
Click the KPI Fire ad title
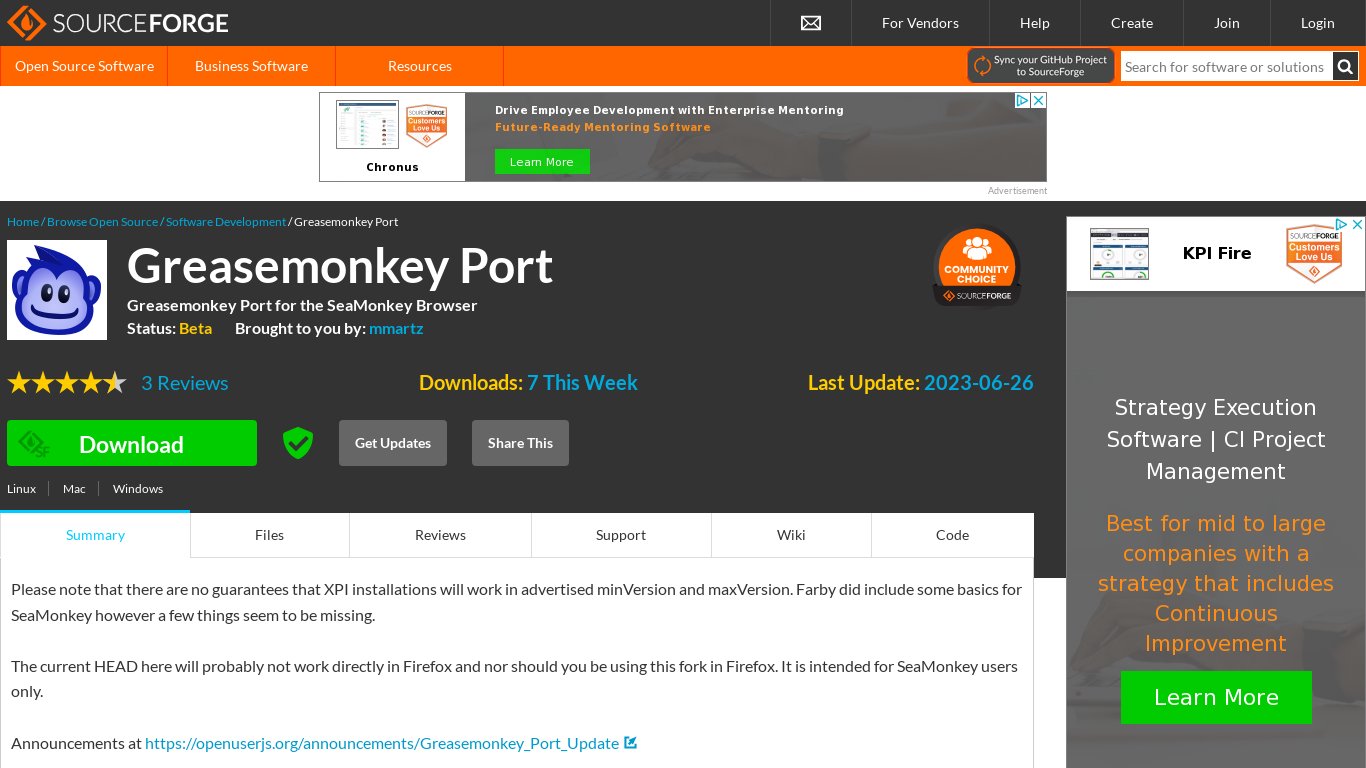tap(1217, 253)
